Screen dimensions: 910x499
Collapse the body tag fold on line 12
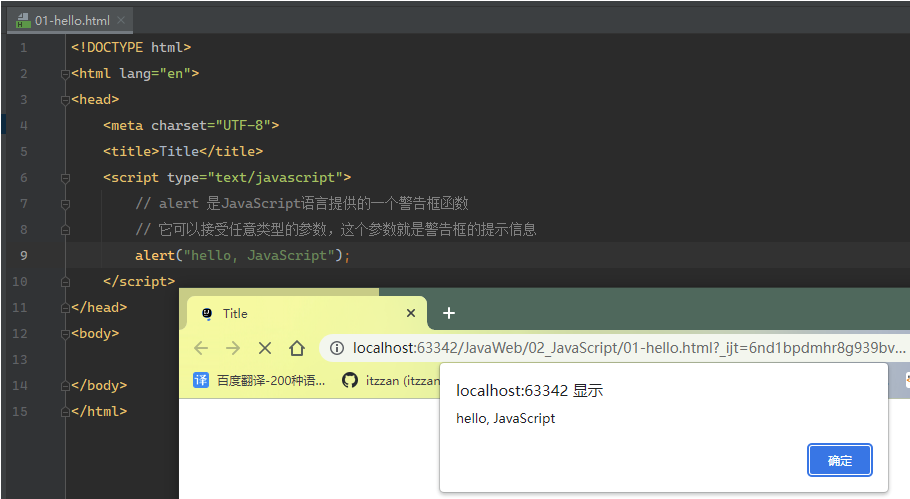point(66,334)
